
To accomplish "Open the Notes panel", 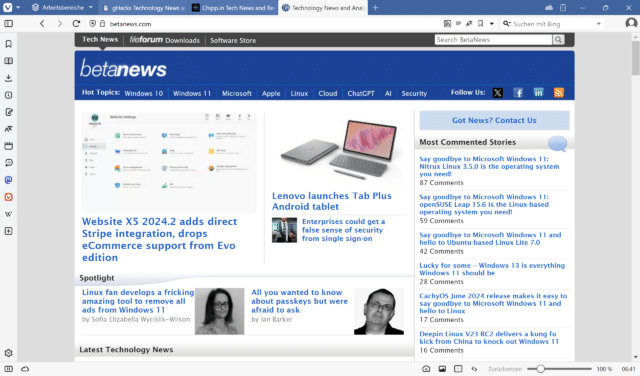I will (x=8, y=112).
